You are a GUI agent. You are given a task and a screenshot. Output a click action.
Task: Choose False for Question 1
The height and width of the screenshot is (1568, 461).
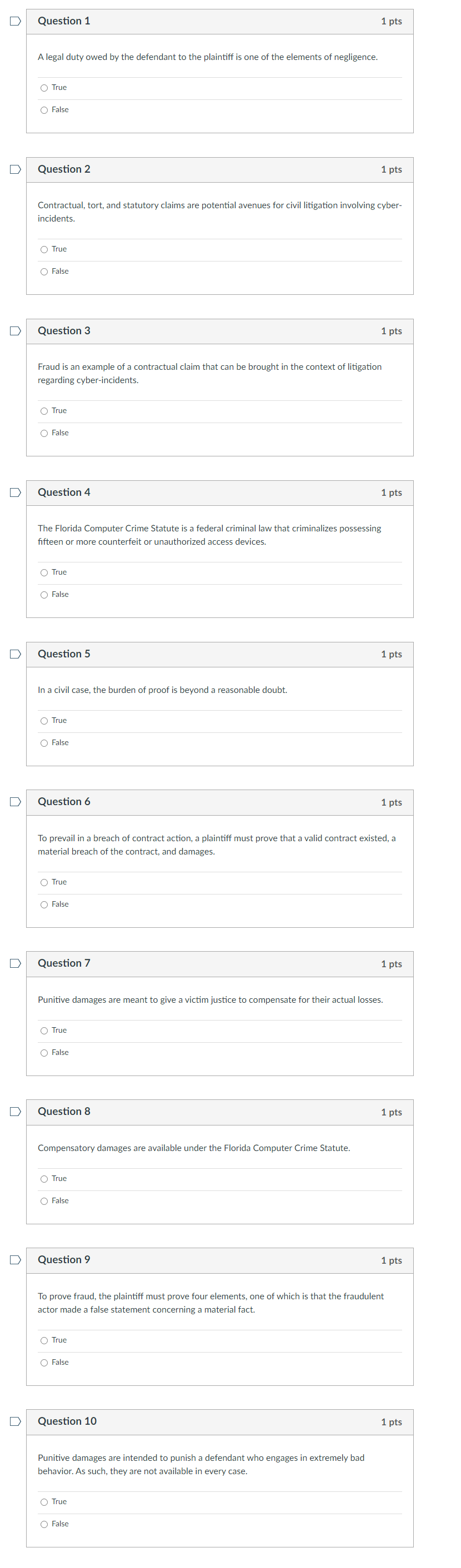point(44,109)
